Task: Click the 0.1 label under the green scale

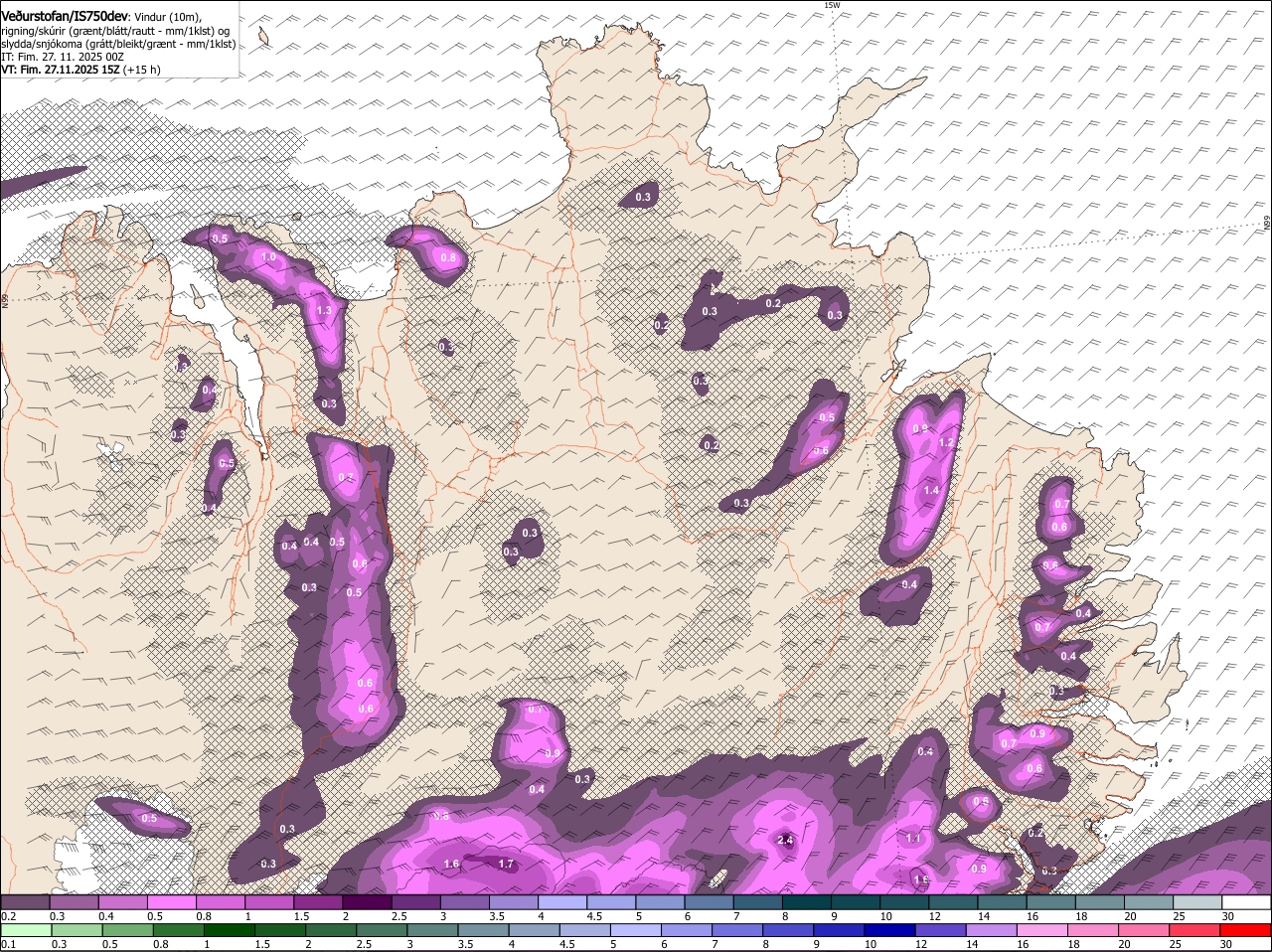Action: [x=9, y=944]
